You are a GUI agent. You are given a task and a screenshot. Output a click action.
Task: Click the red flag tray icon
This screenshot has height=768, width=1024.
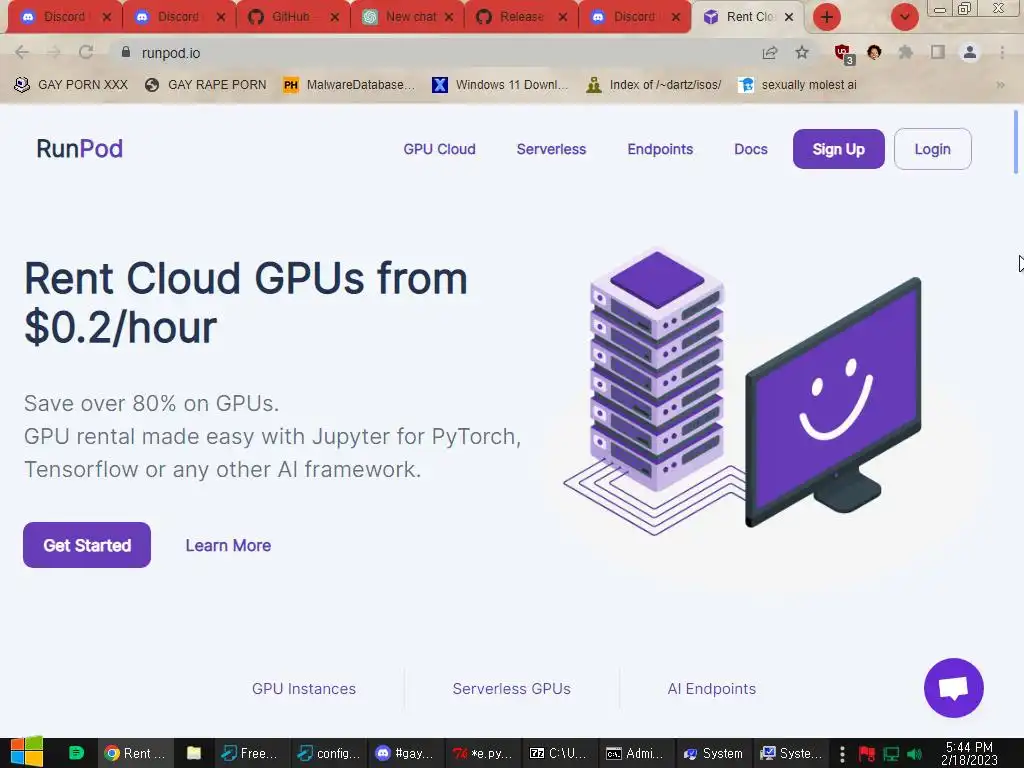pyautogui.click(x=866, y=754)
